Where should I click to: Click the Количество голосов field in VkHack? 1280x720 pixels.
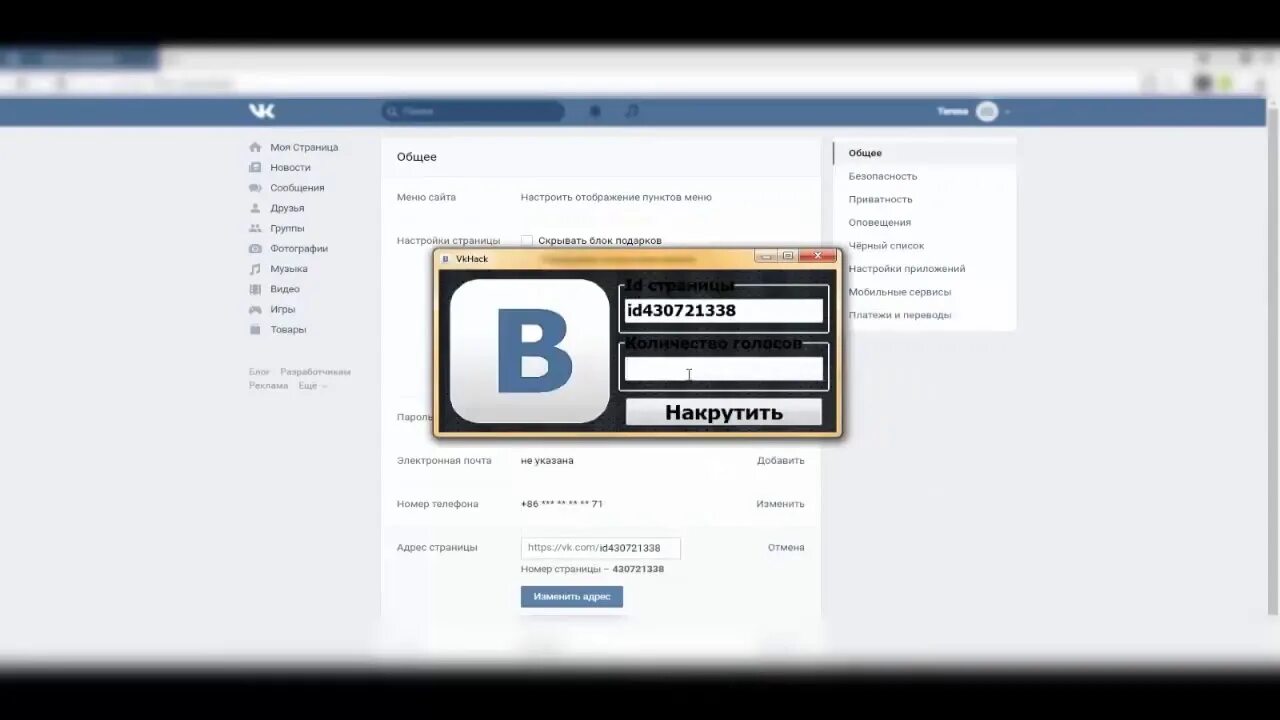pos(724,369)
